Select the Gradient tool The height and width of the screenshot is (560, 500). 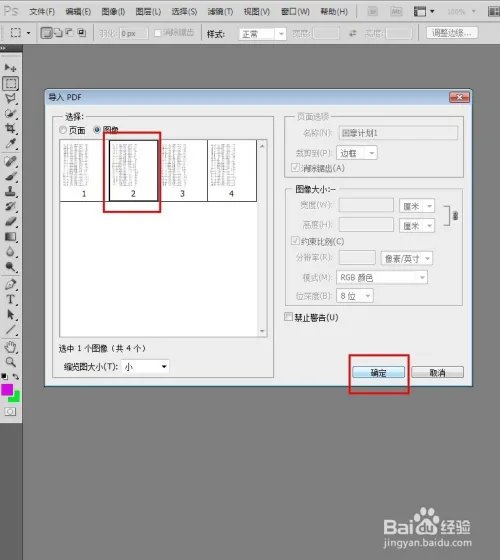click(x=10, y=236)
